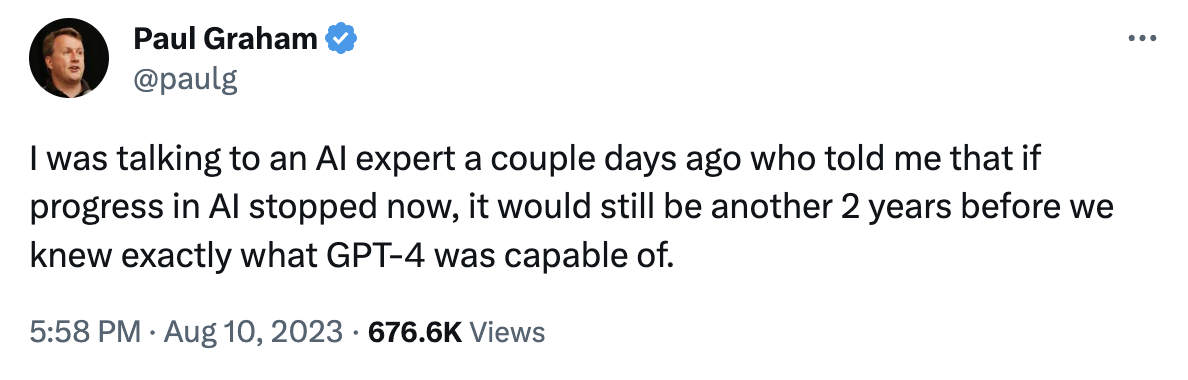Open Paul Graham's profile picture
The width and height of the screenshot is (1188, 380).
point(69,58)
